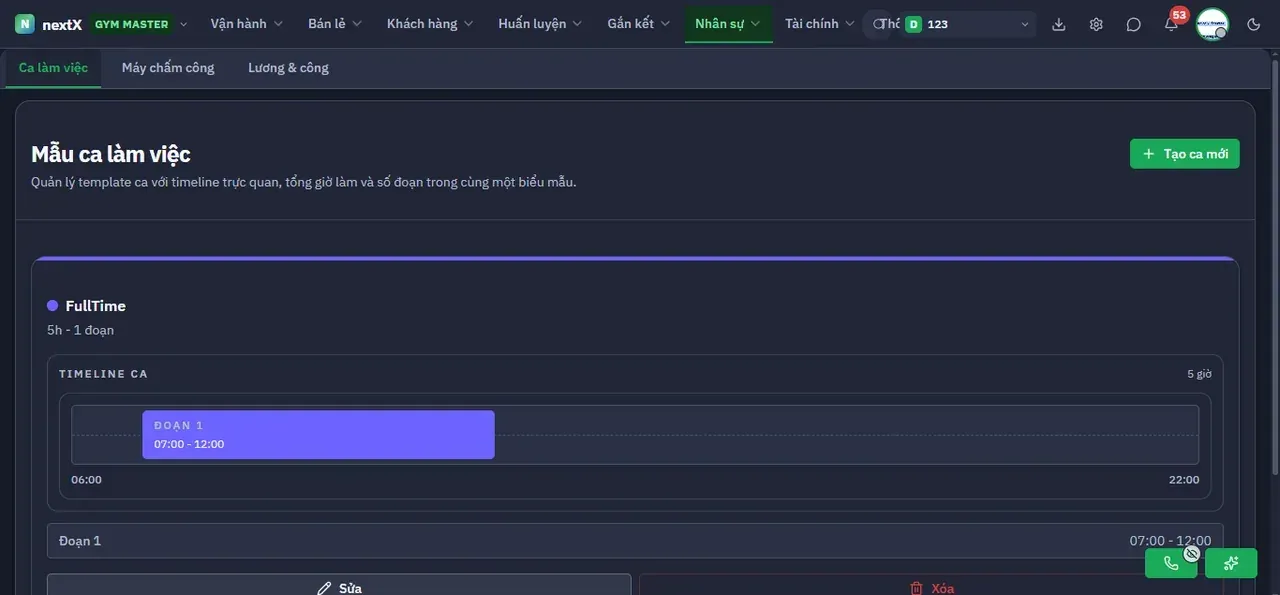The width and height of the screenshot is (1280, 595).
Task: Expand the Huấn luyện menu
Action: click(540, 24)
